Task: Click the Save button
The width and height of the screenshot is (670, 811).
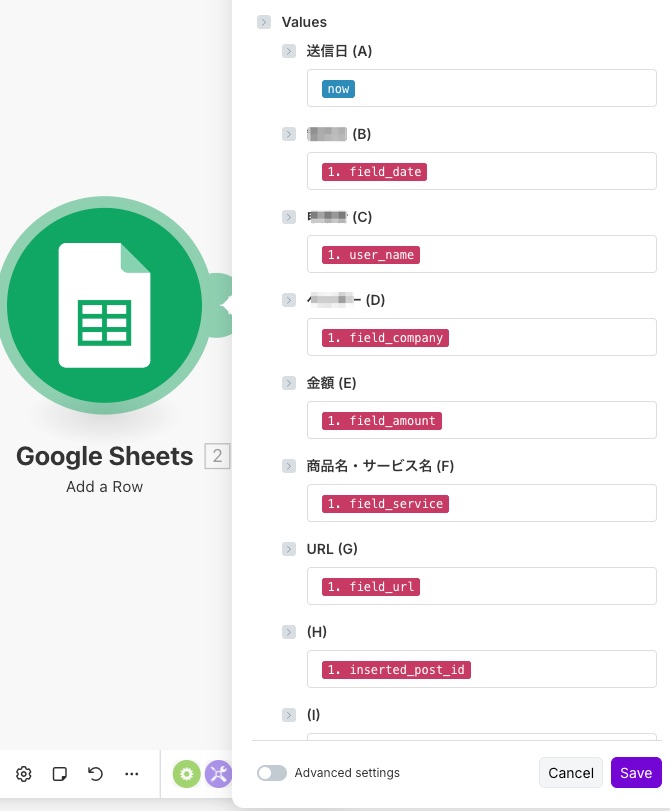Action: tap(636, 773)
